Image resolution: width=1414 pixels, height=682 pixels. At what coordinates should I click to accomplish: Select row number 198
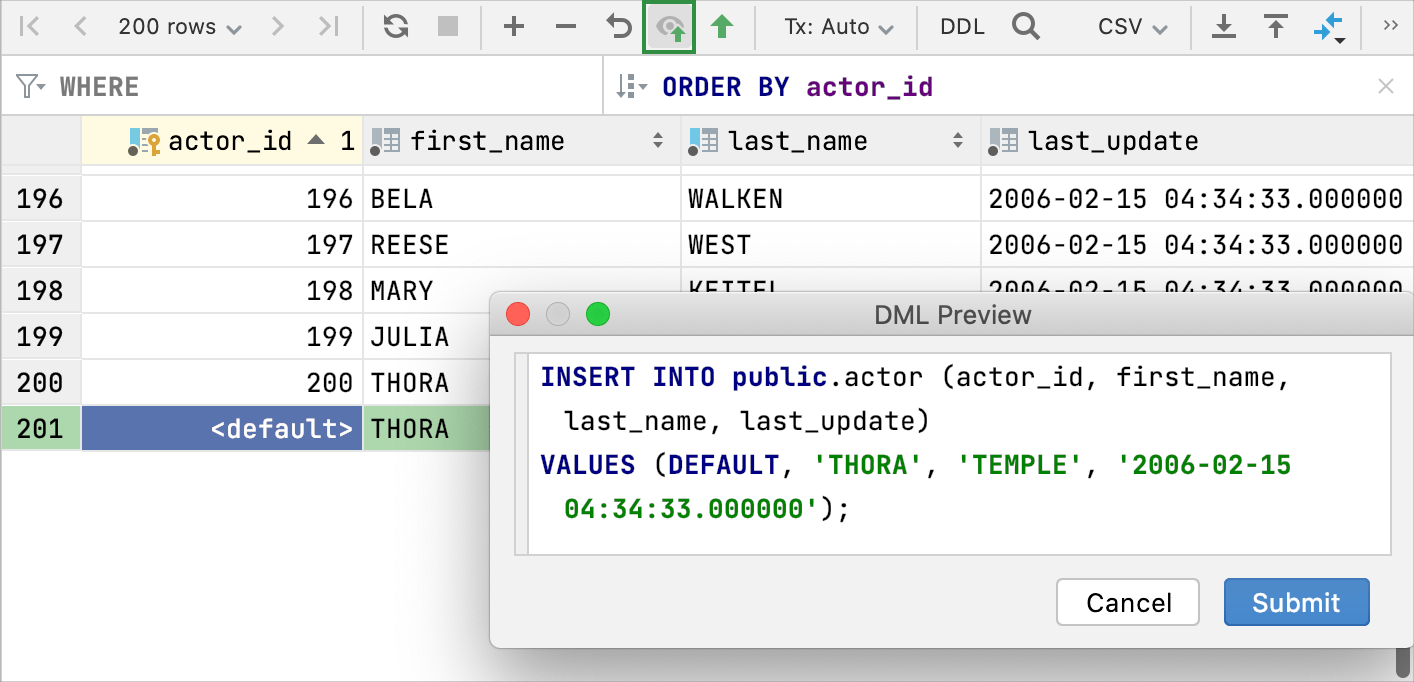point(40,291)
